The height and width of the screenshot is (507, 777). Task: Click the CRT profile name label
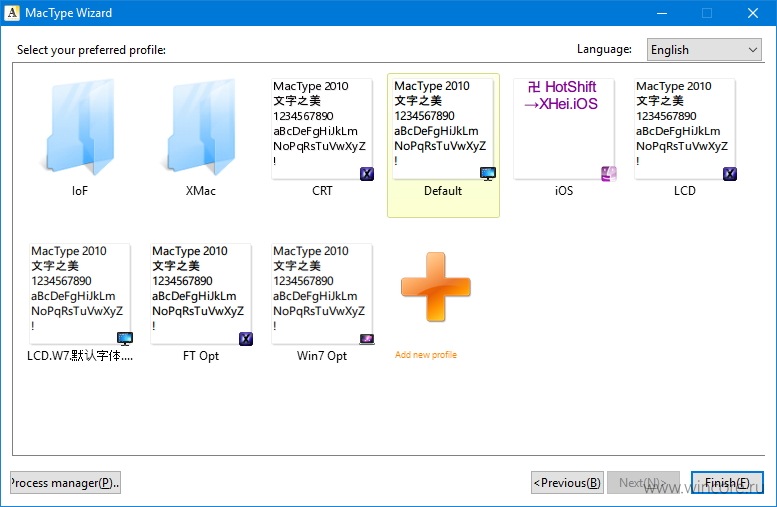pyautogui.click(x=322, y=191)
